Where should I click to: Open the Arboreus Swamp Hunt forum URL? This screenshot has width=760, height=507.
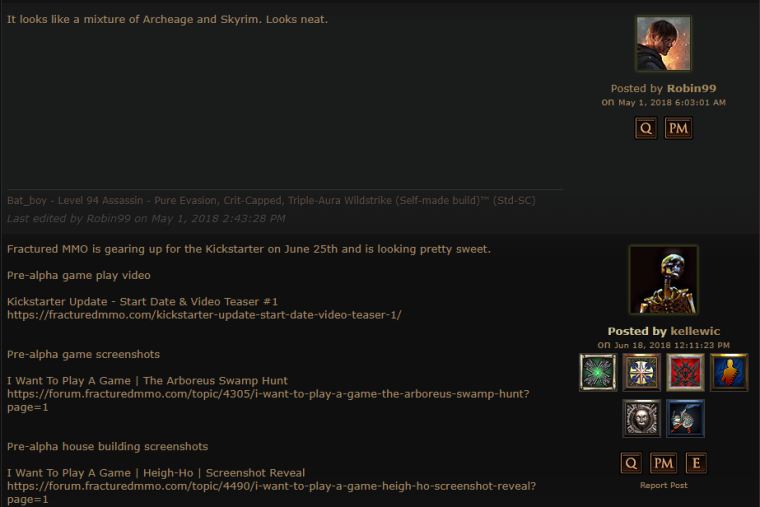coord(268,400)
